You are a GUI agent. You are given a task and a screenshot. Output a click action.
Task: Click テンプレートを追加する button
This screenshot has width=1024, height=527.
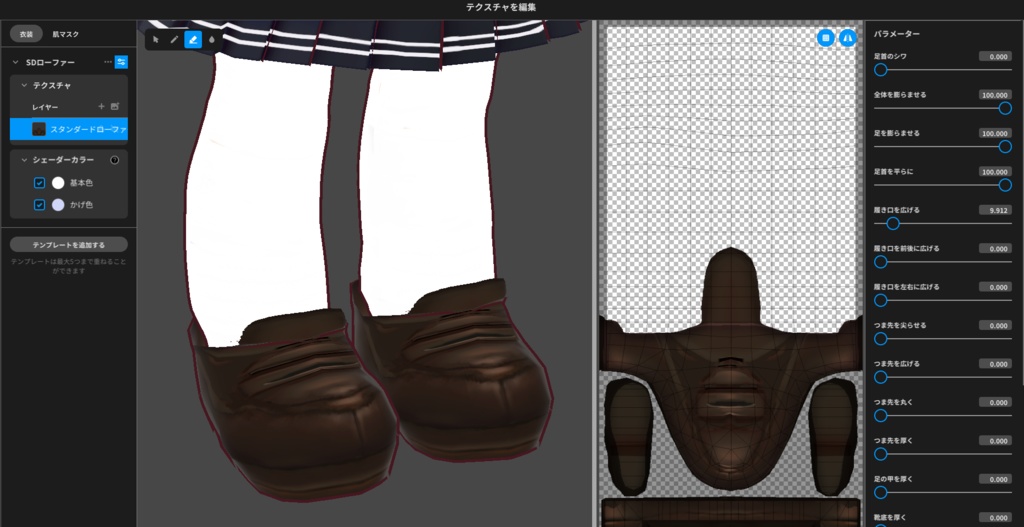coord(69,245)
